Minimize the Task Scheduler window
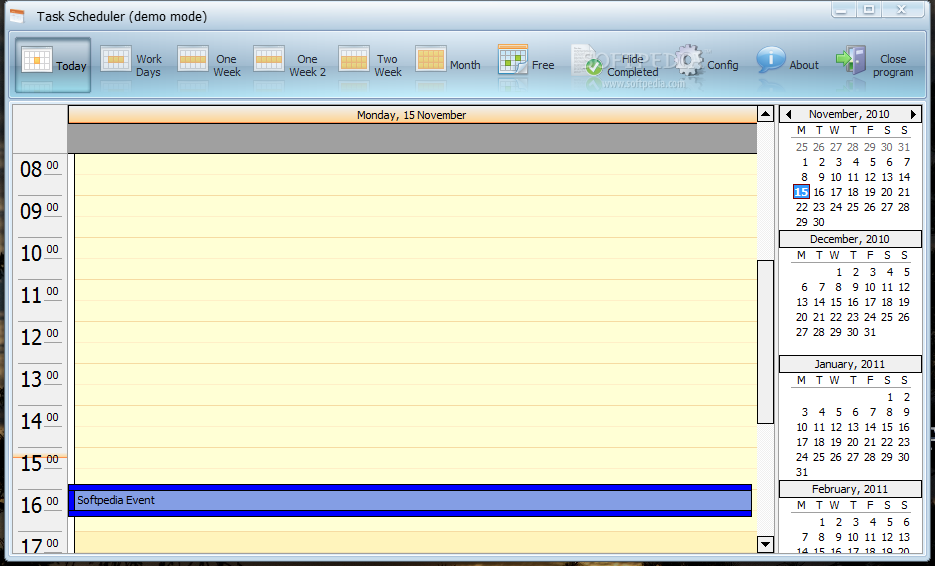The height and width of the screenshot is (566, 935). [842, 10]
